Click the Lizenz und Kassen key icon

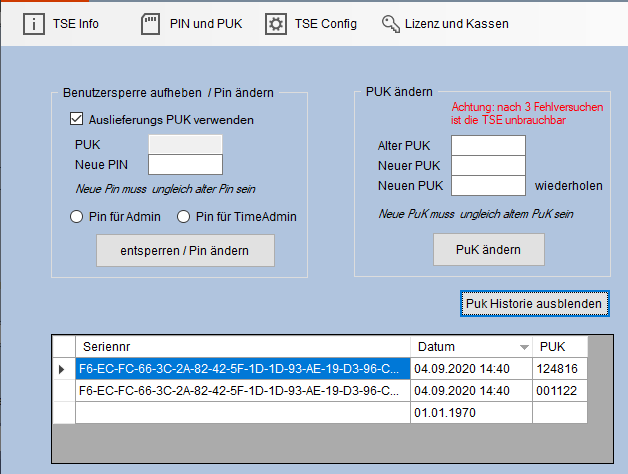pyautogui.click(x=393, y=23)
